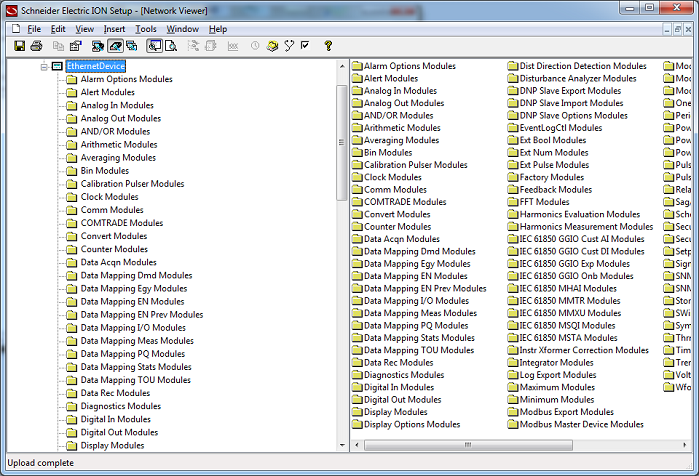Image resolution: width=699 pixels, height=476 pixels.
Task: Collapse the EthernetDevice tree node
Action: point(44,67)
